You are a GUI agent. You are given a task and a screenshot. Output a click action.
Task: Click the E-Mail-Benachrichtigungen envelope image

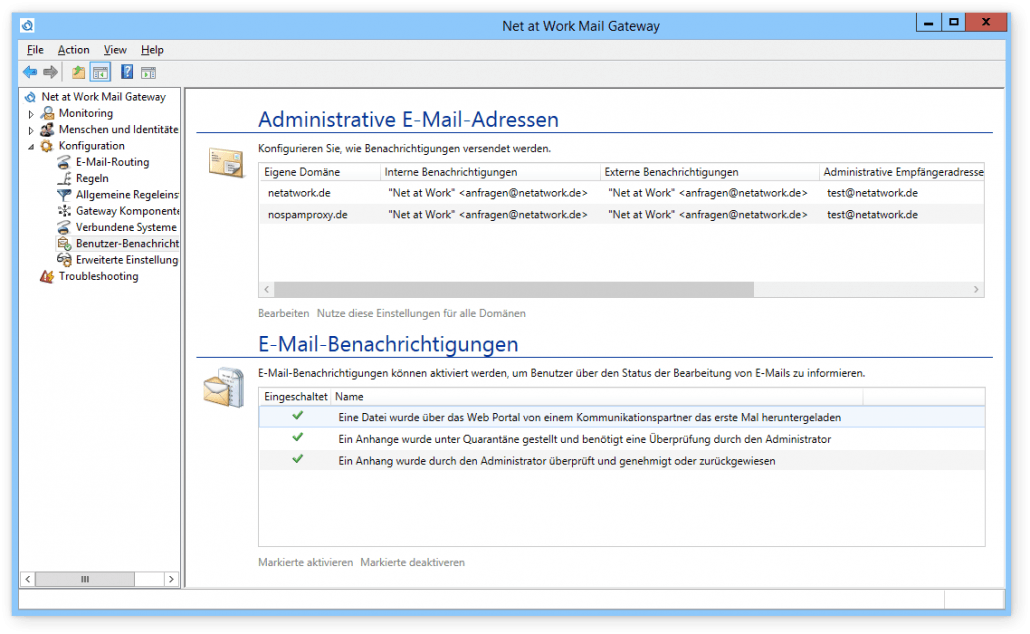point(224,388)
